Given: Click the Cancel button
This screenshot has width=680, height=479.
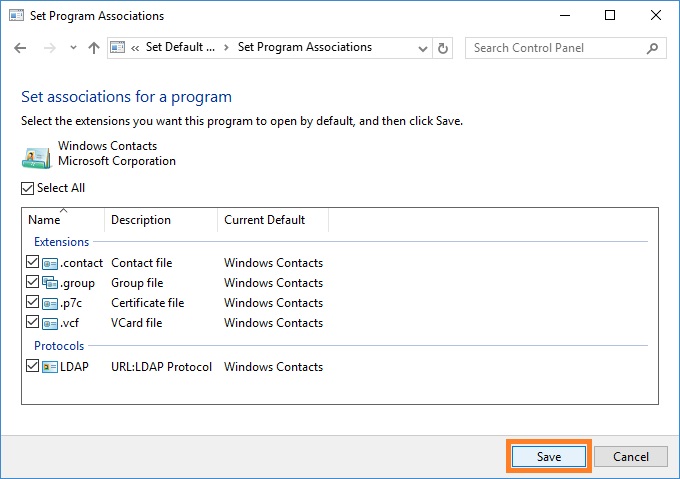Looking at the screenshot, I should [x=631, y=456].
